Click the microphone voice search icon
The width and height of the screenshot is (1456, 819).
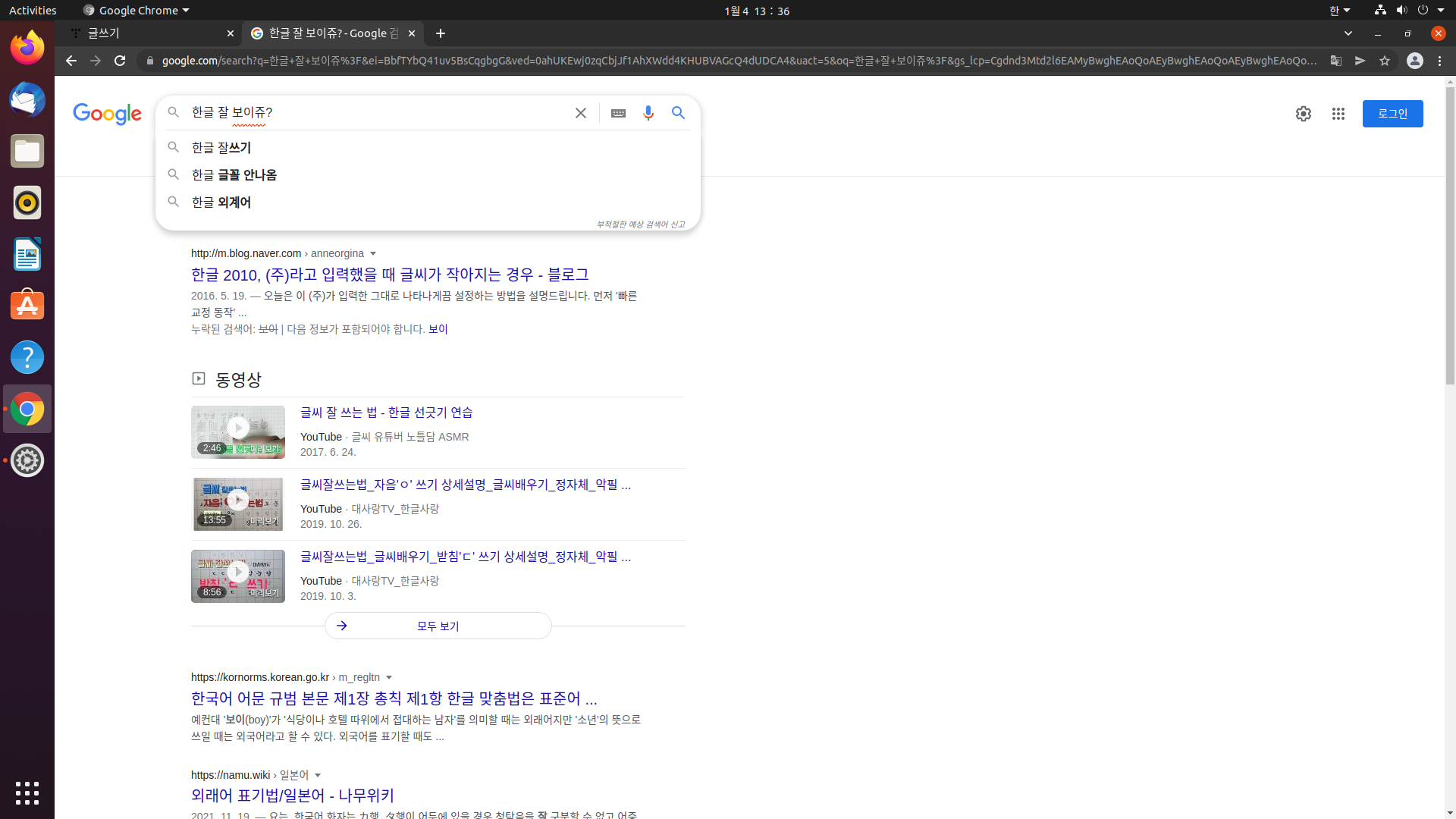[648, 113]
